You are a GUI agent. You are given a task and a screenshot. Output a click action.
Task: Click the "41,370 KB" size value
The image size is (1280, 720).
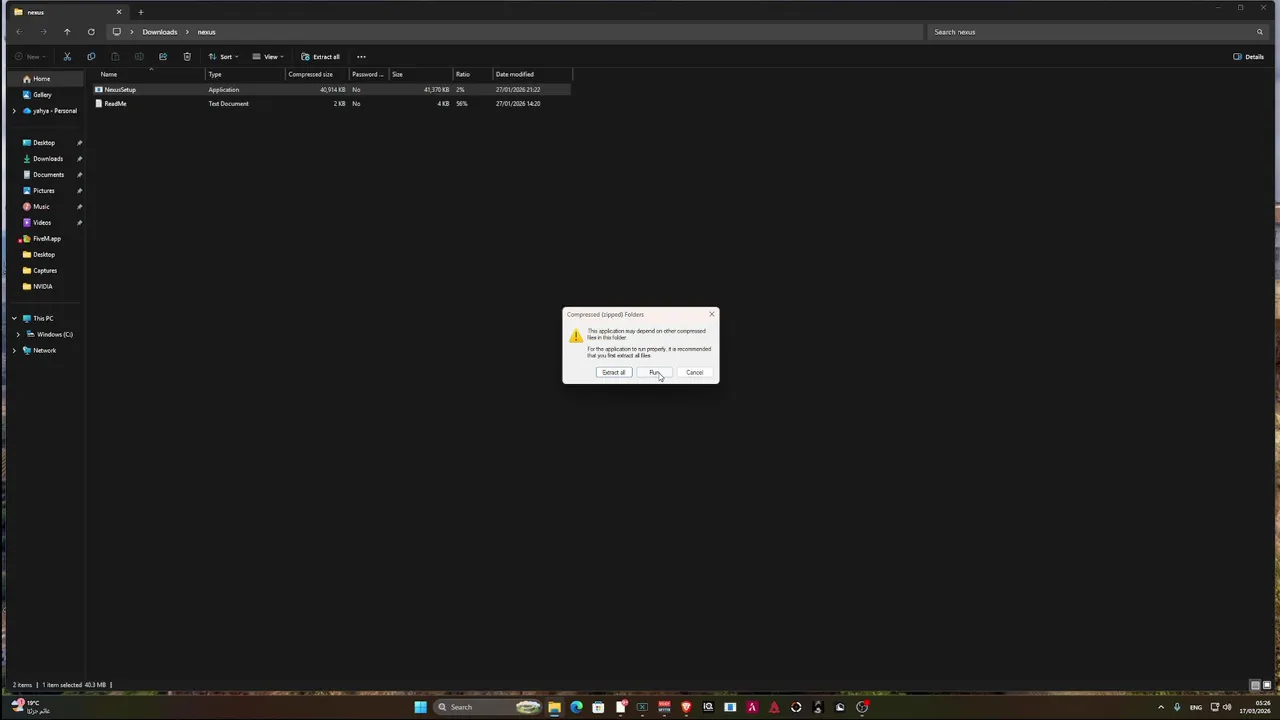tap(436, 89)
